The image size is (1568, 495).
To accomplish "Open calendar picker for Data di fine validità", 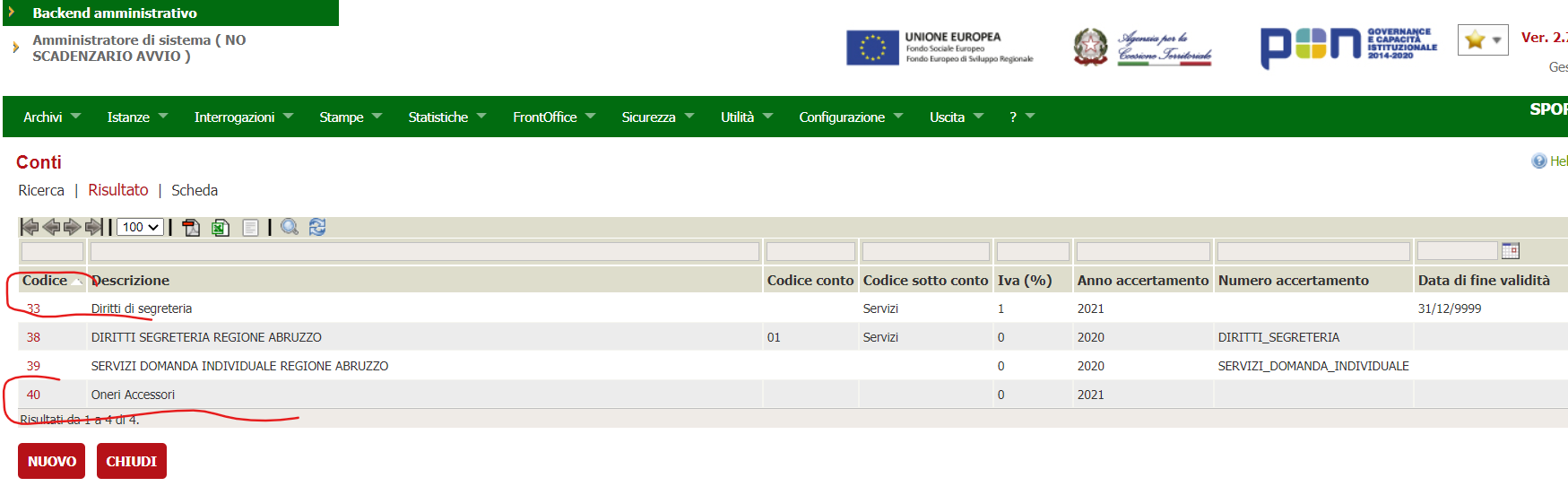I will click(x=1511, y=251).
